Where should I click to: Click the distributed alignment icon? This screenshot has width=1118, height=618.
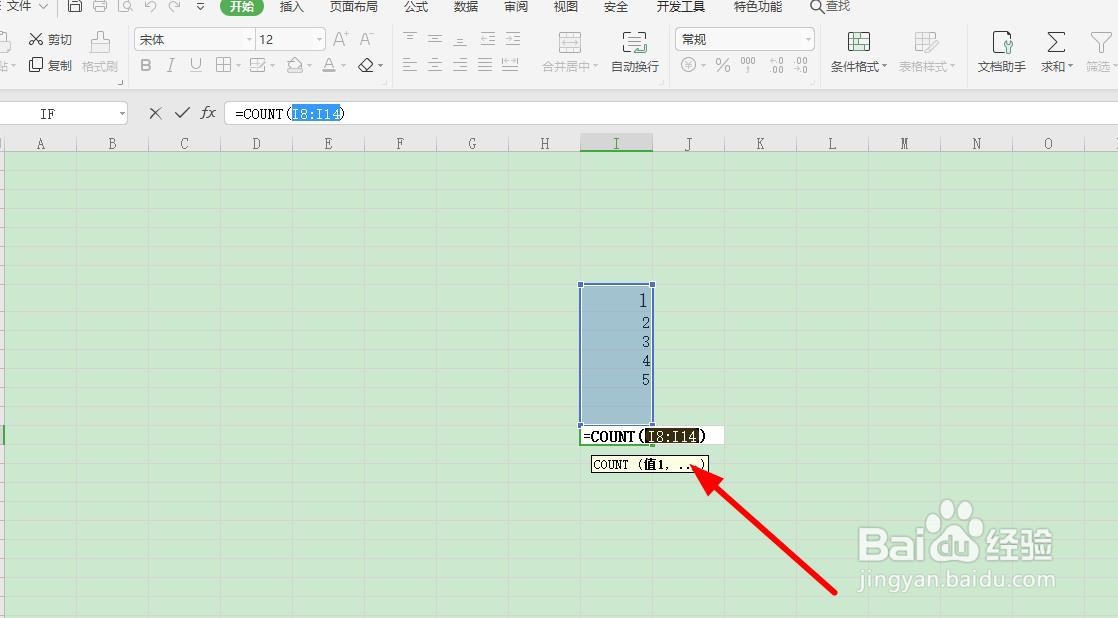click(x=510, y=65)
